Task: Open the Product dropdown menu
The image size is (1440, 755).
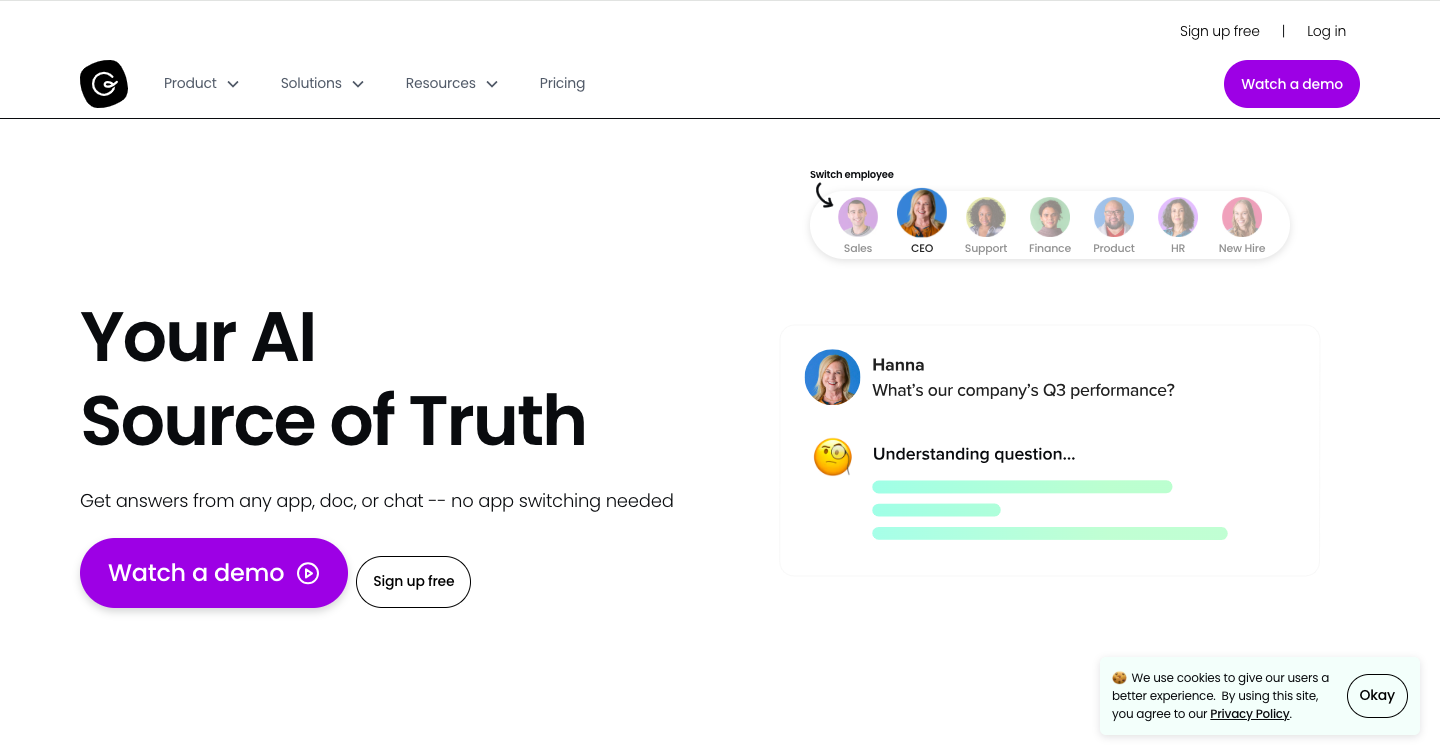Action: tap(201, 83)
